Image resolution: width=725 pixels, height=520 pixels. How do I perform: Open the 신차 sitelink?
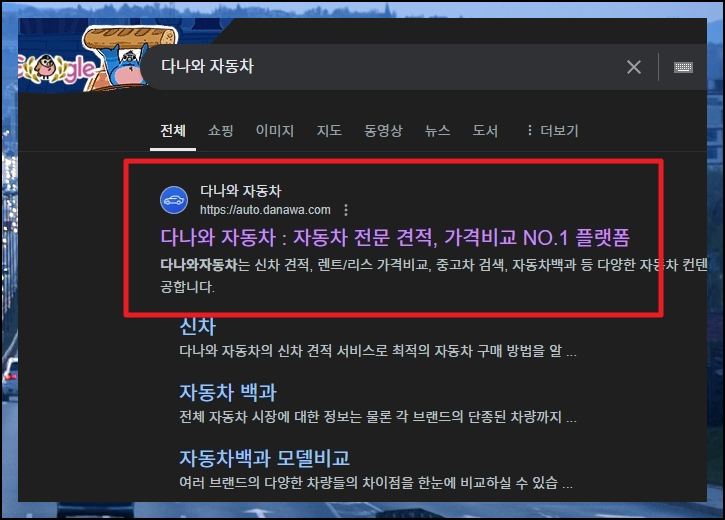tap(197, 327)
